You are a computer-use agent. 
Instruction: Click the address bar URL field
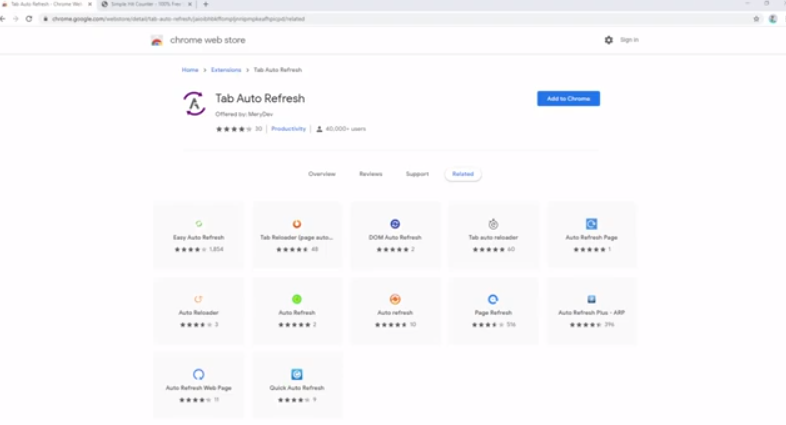(396, 19)
